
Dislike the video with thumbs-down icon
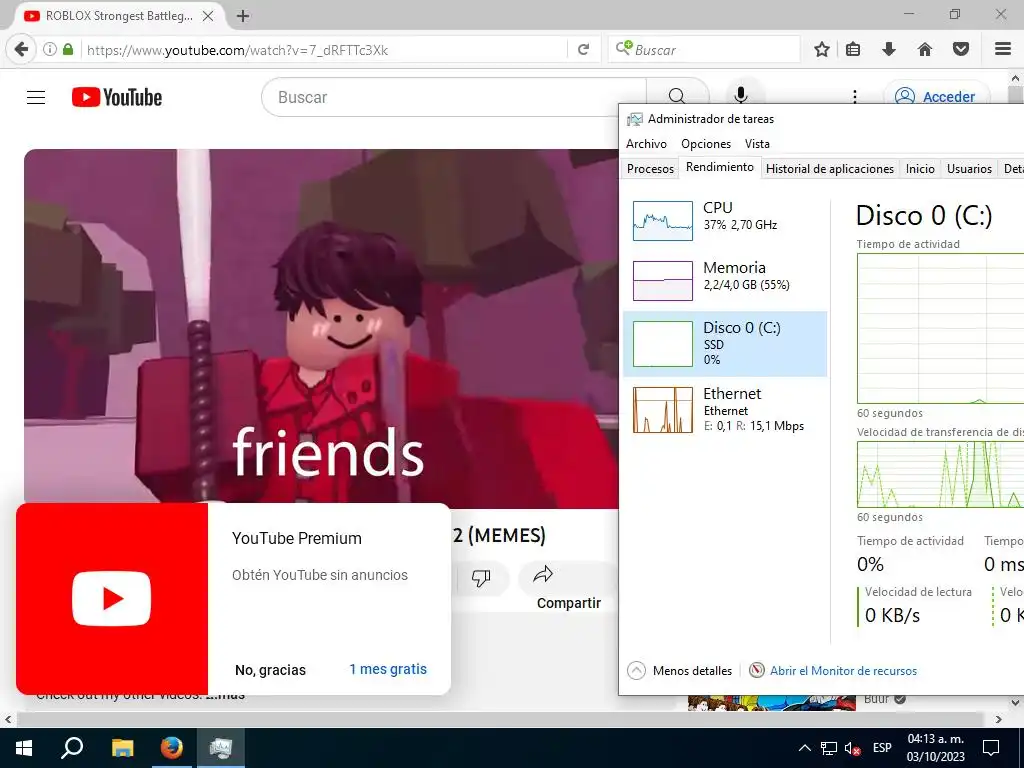click(481, 578)
